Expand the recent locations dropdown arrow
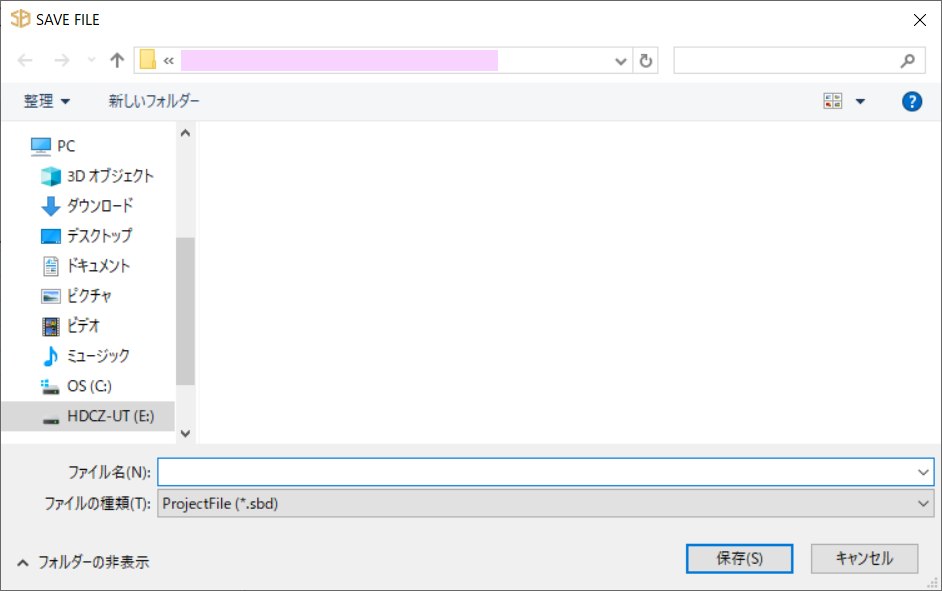Viewport: 942px width, 591px height. pos(92,61)
